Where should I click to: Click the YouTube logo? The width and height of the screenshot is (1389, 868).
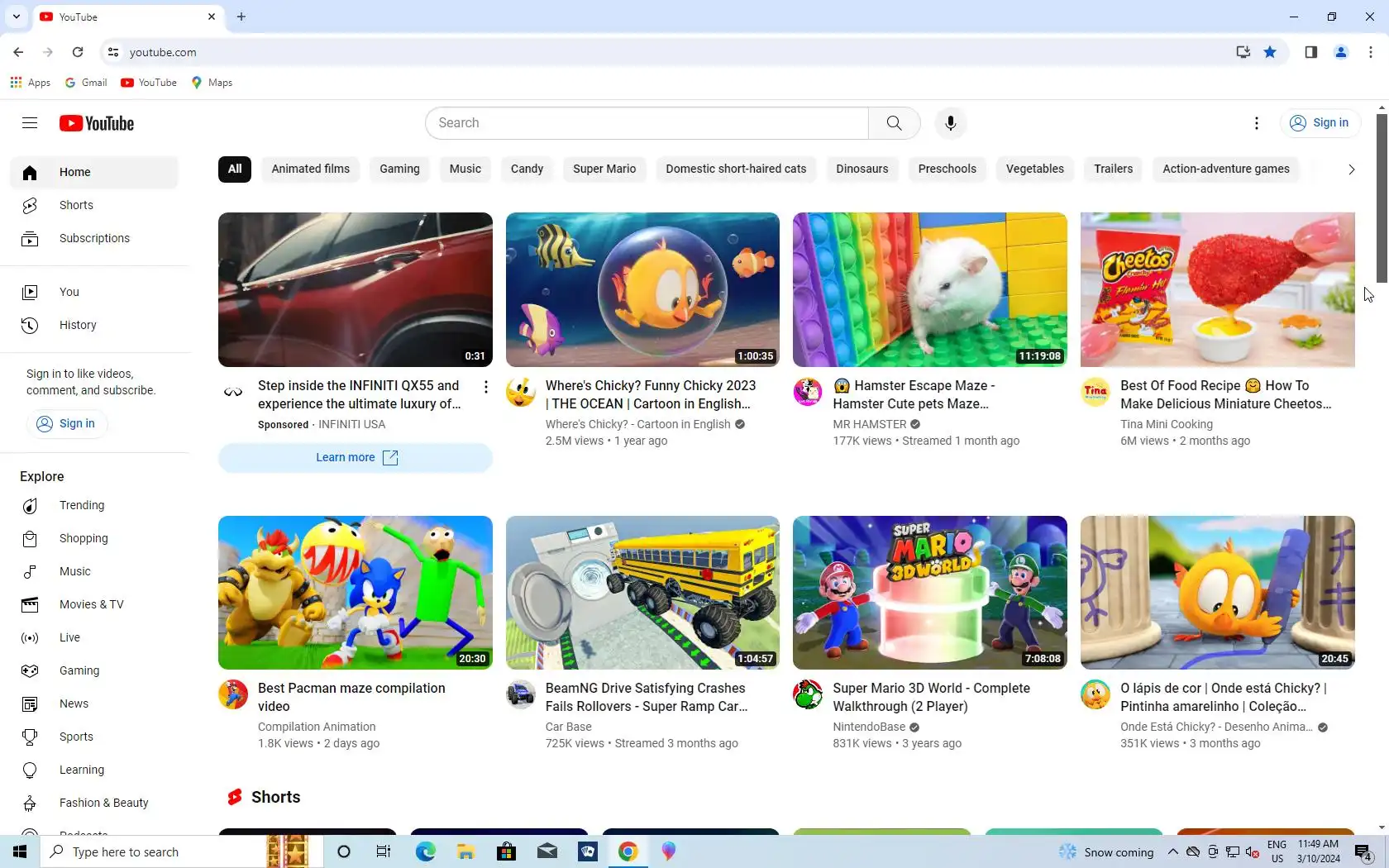coord(97,123)
